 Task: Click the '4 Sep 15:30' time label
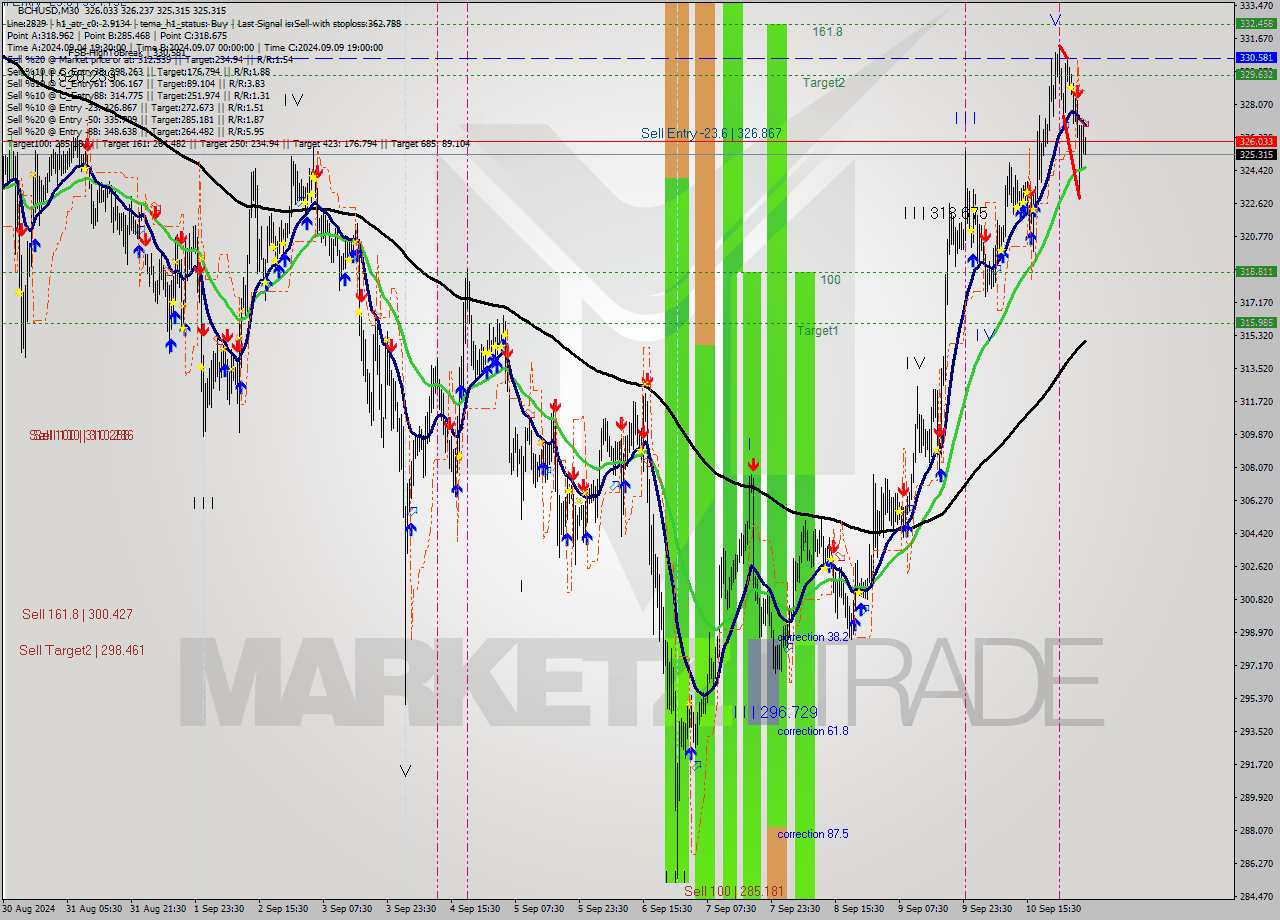click(x=475, y=909)
